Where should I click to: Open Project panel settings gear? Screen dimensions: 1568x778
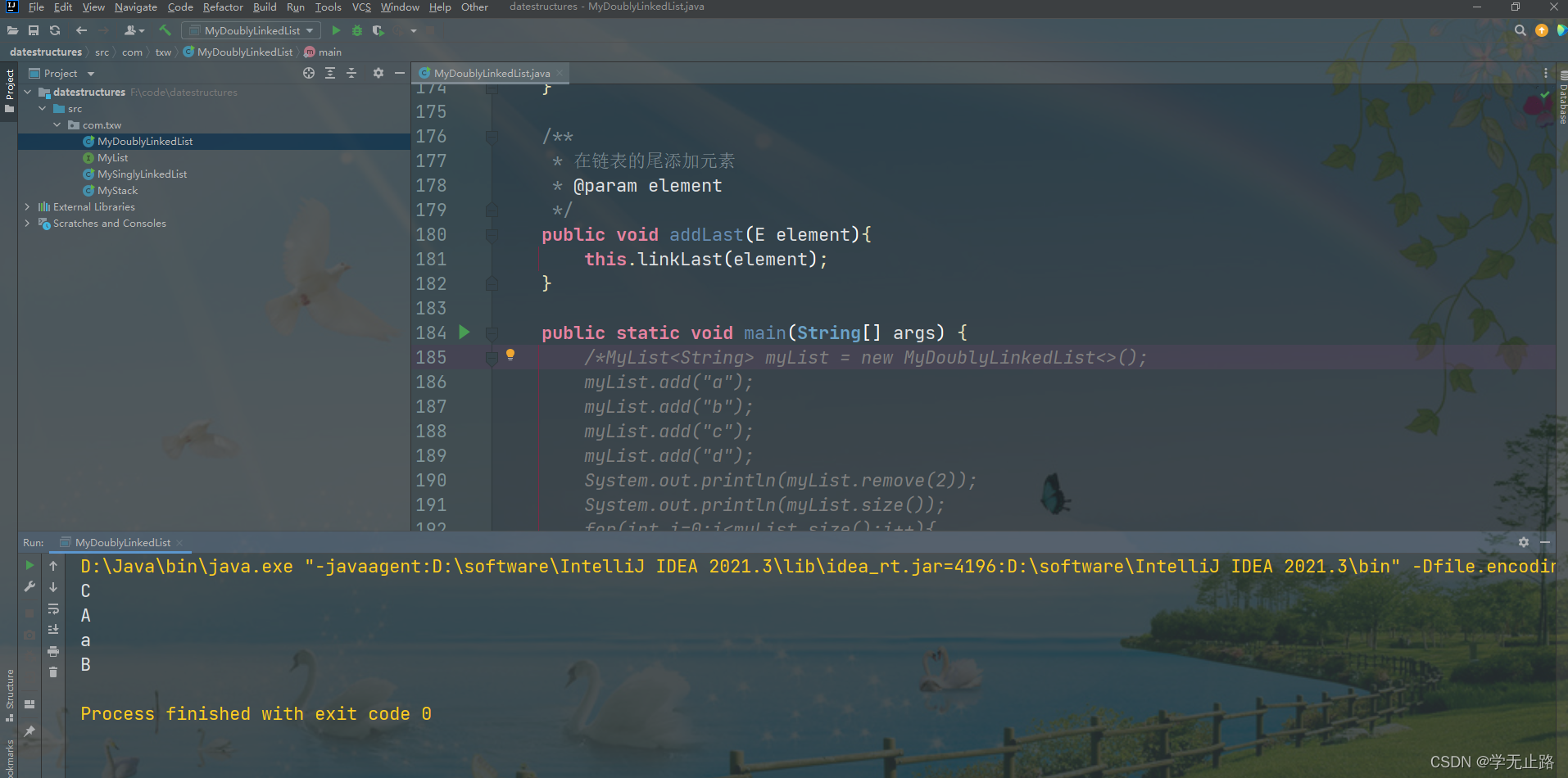pyautogui.click(x=378, y=73)
